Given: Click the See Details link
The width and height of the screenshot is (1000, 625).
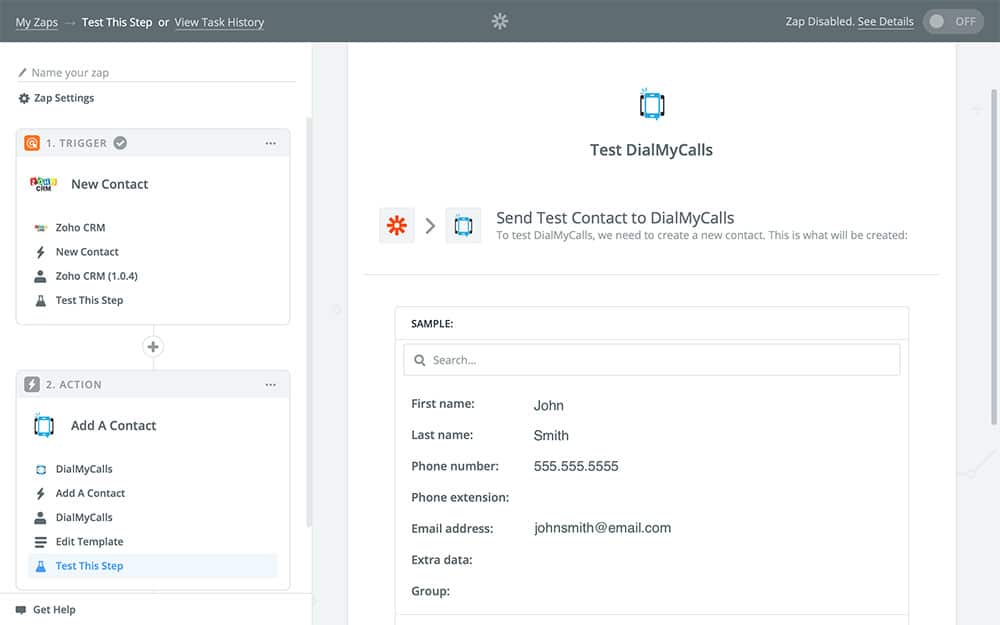Looking at the screenshot, I should (x=885, y=21).
